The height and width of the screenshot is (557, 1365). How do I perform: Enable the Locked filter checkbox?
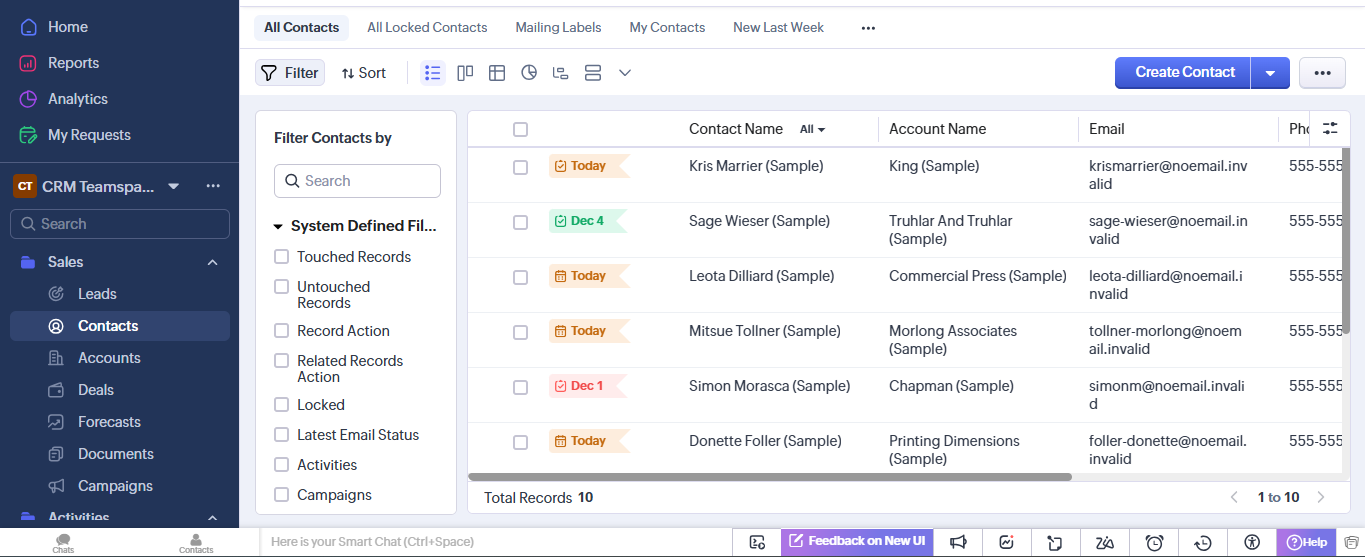click(282, 405)
